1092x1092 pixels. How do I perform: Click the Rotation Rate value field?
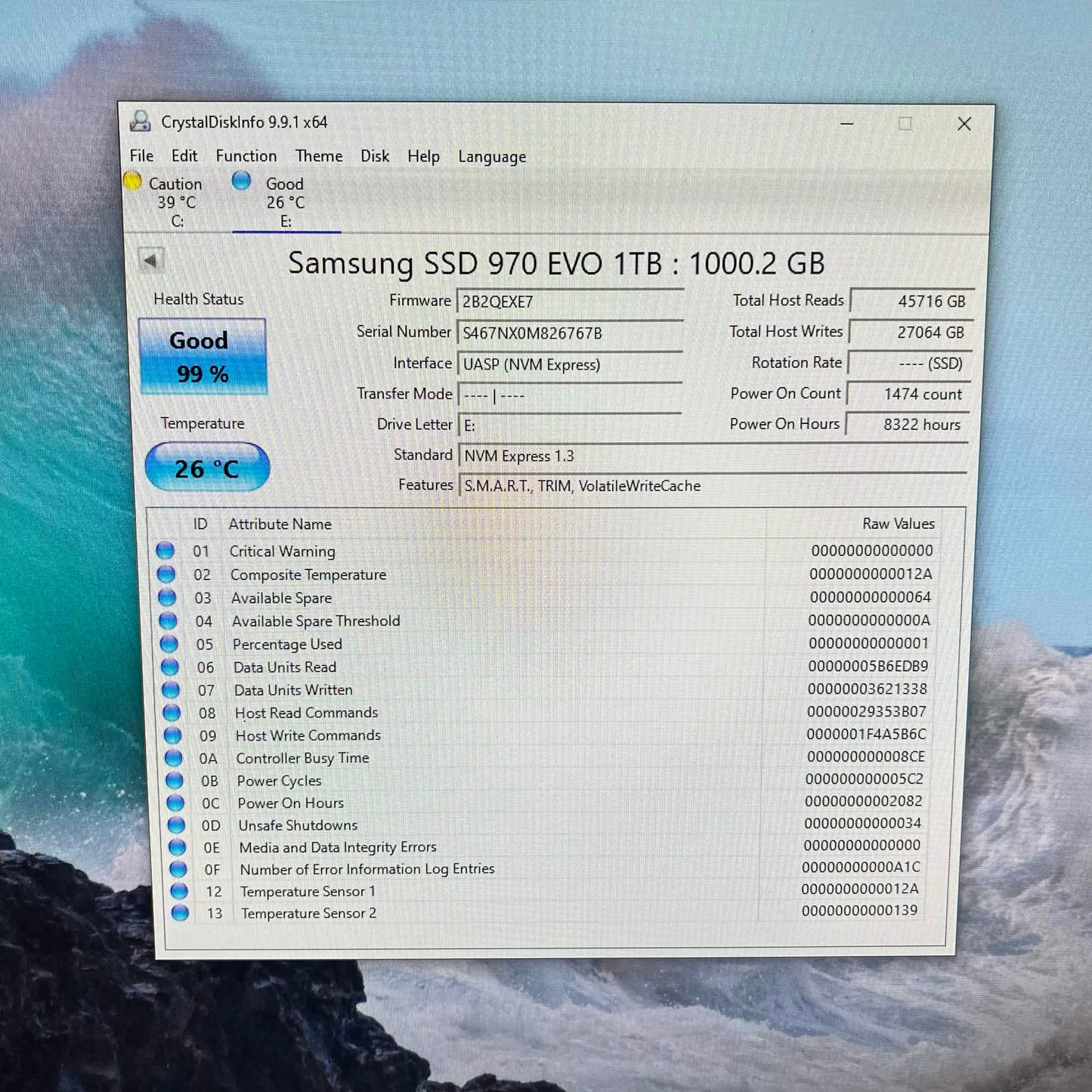(908, 363)
